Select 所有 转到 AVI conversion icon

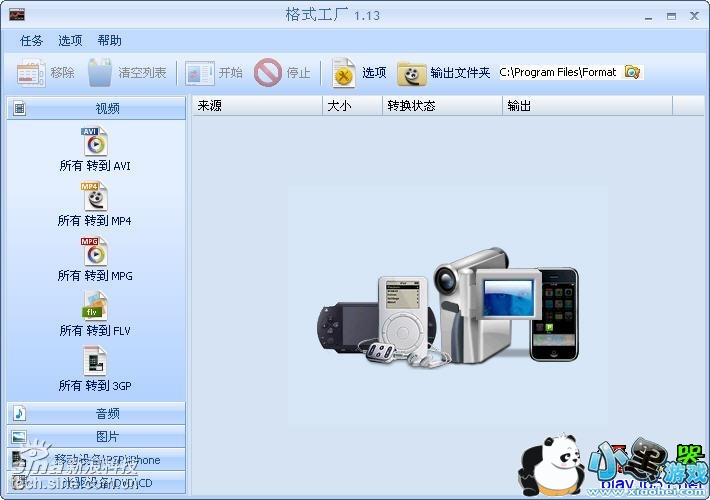(95, 141)
